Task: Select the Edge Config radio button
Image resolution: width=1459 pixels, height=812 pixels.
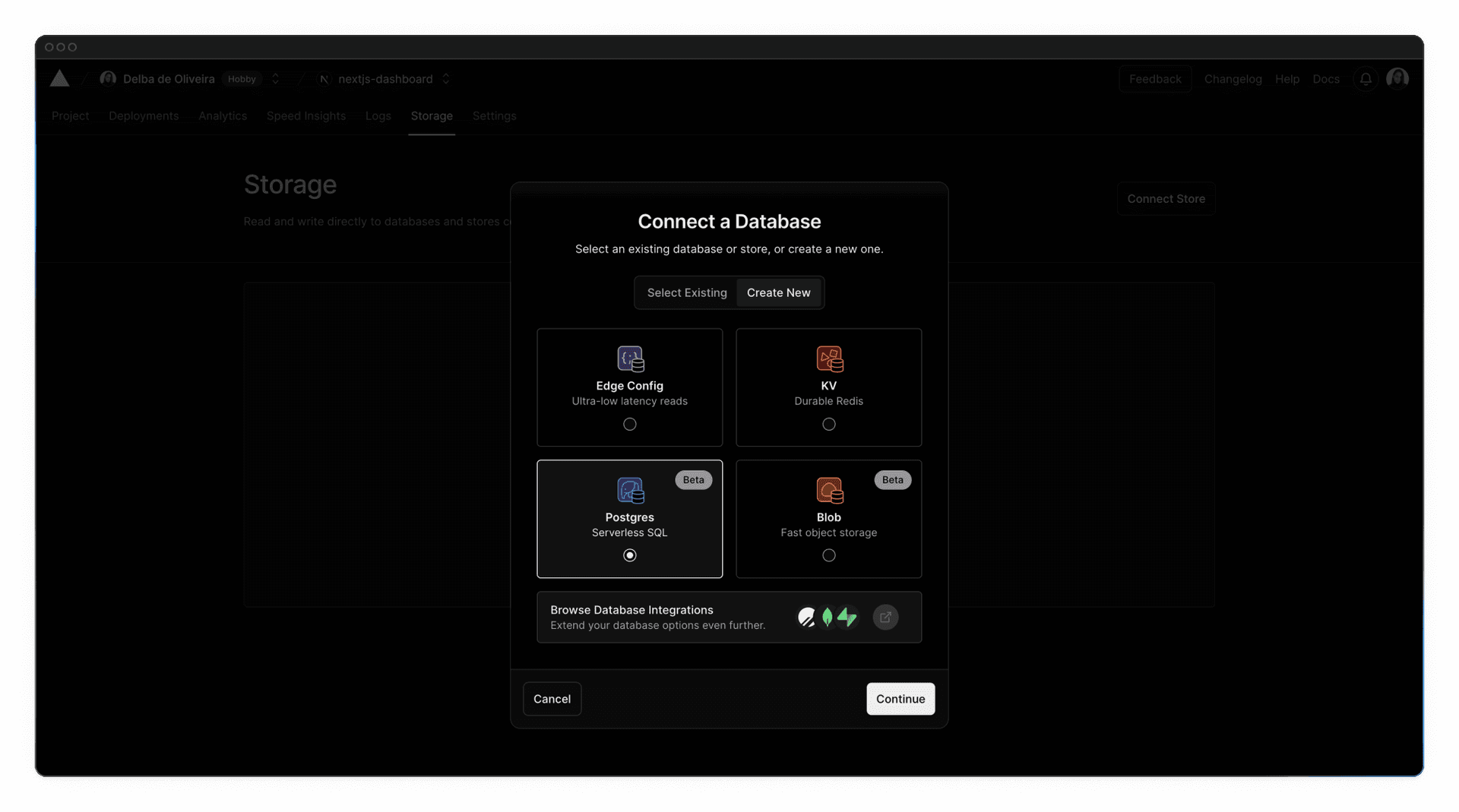Action: [x=630, y=424]
